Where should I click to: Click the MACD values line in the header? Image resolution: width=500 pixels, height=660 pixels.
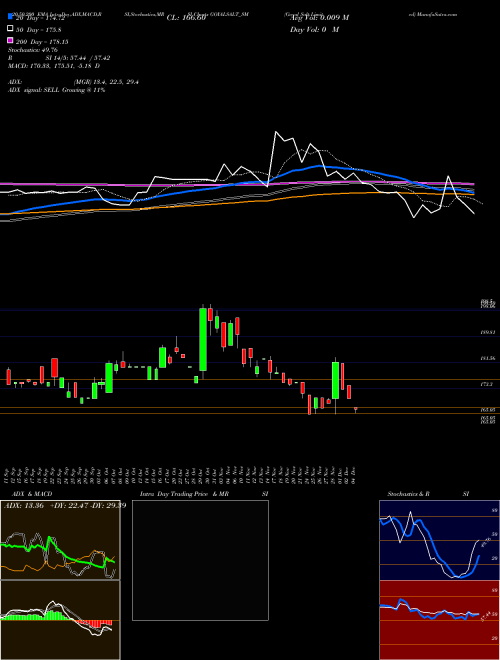pos(54,66)
